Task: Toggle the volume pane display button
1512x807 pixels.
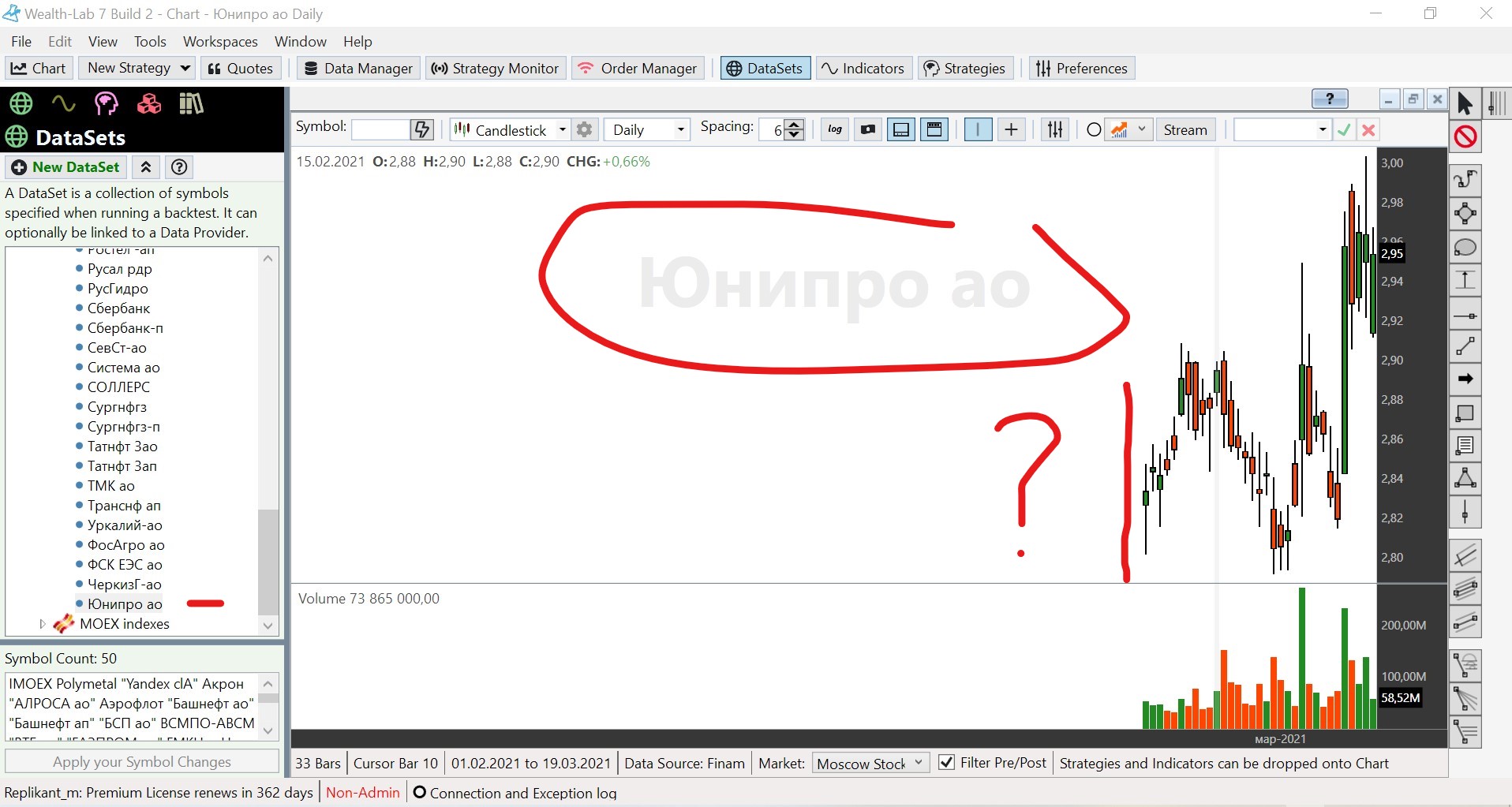Action: click(x=901, y=129)
